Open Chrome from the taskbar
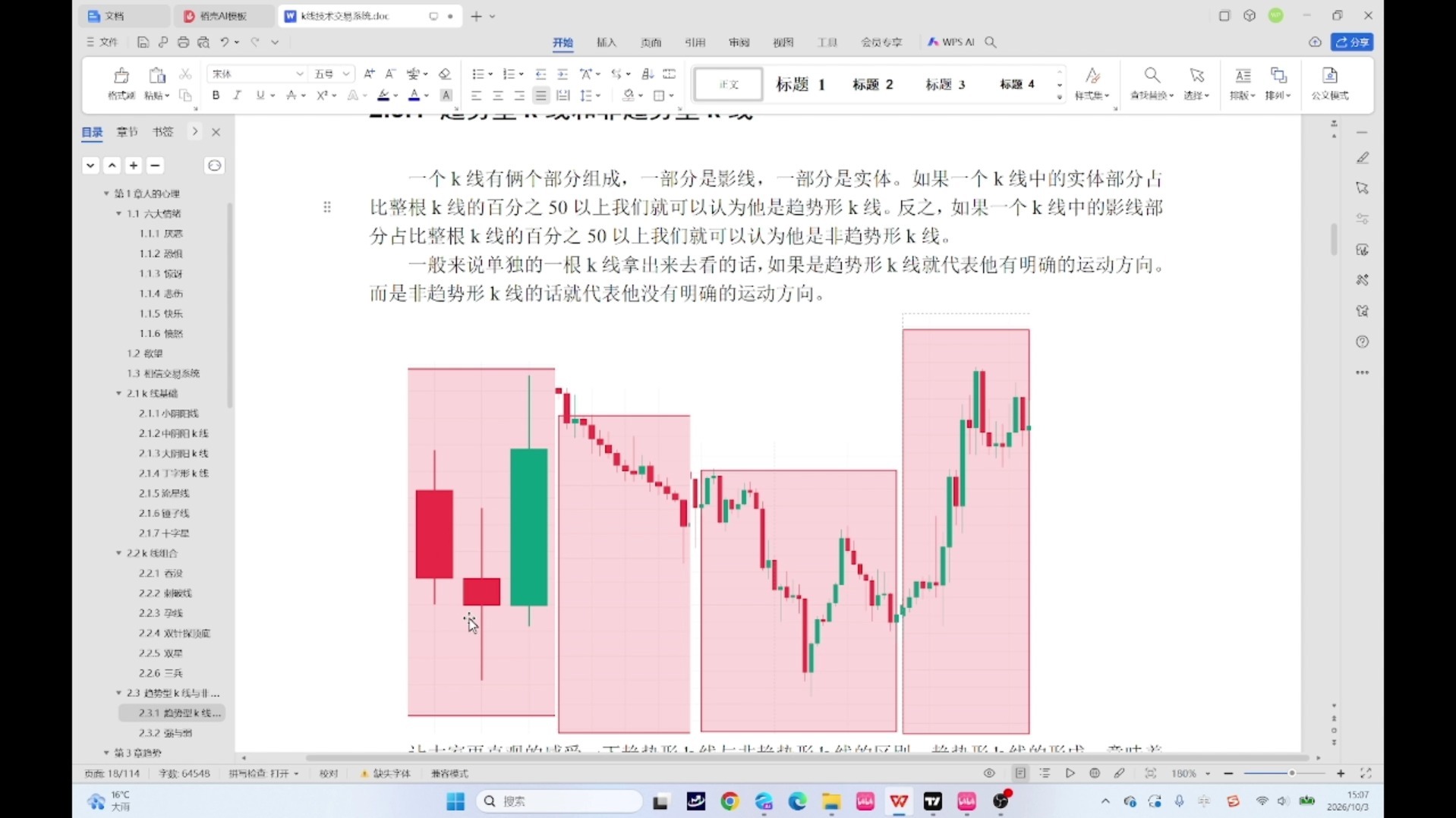 730,801
